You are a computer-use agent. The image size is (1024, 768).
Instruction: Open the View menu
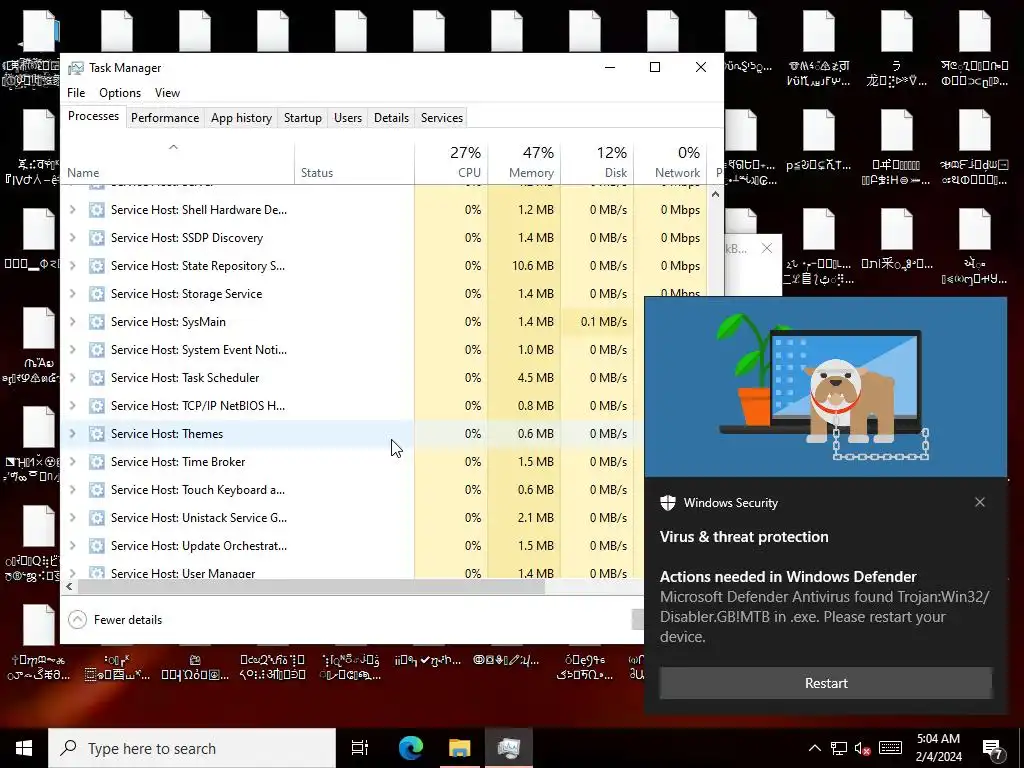167,93
